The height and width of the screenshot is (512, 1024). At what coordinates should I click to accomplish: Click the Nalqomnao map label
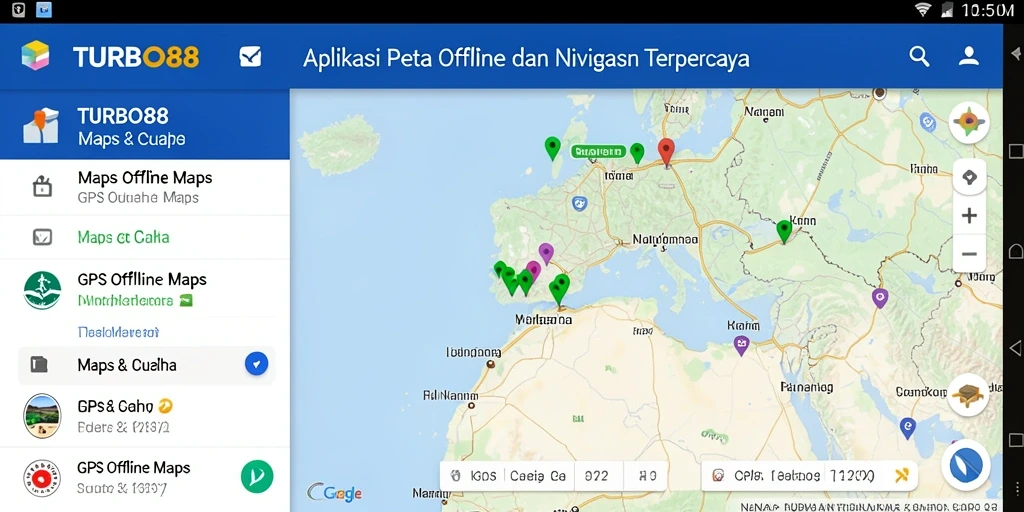pos(665,240)
